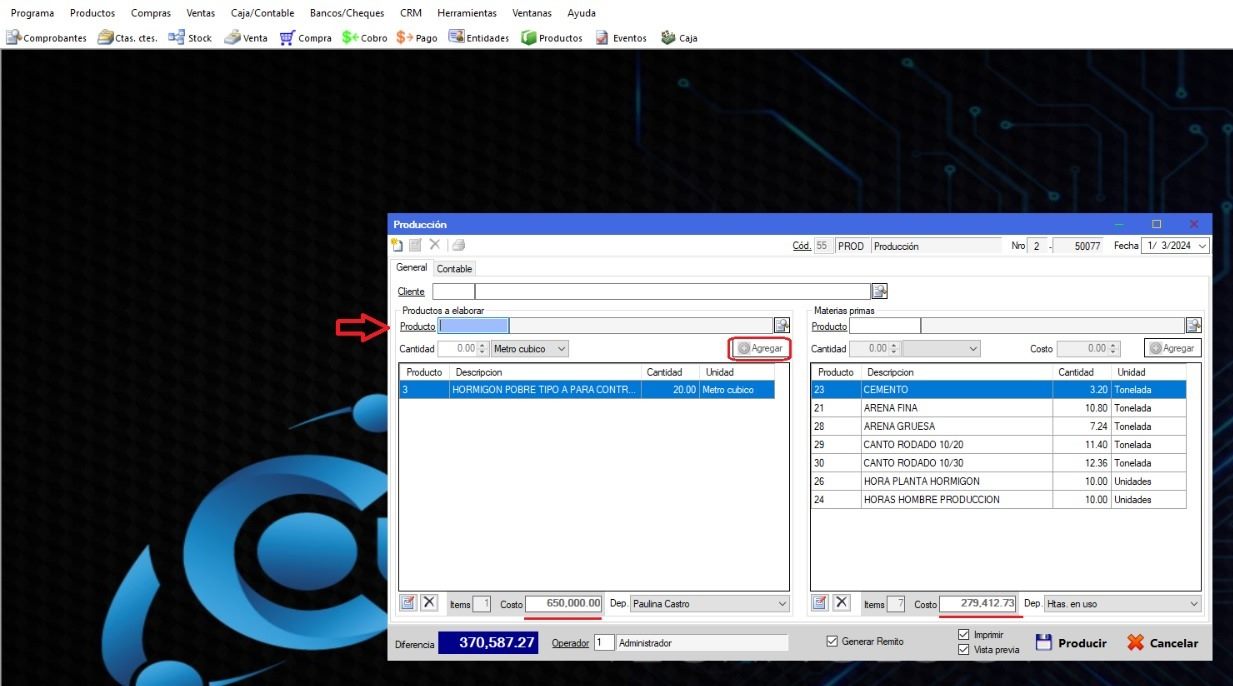The width and height of the screenshot is (1233, 686).
Task: Open Caja from the toolbar
Action: click(x=679, y=38)
